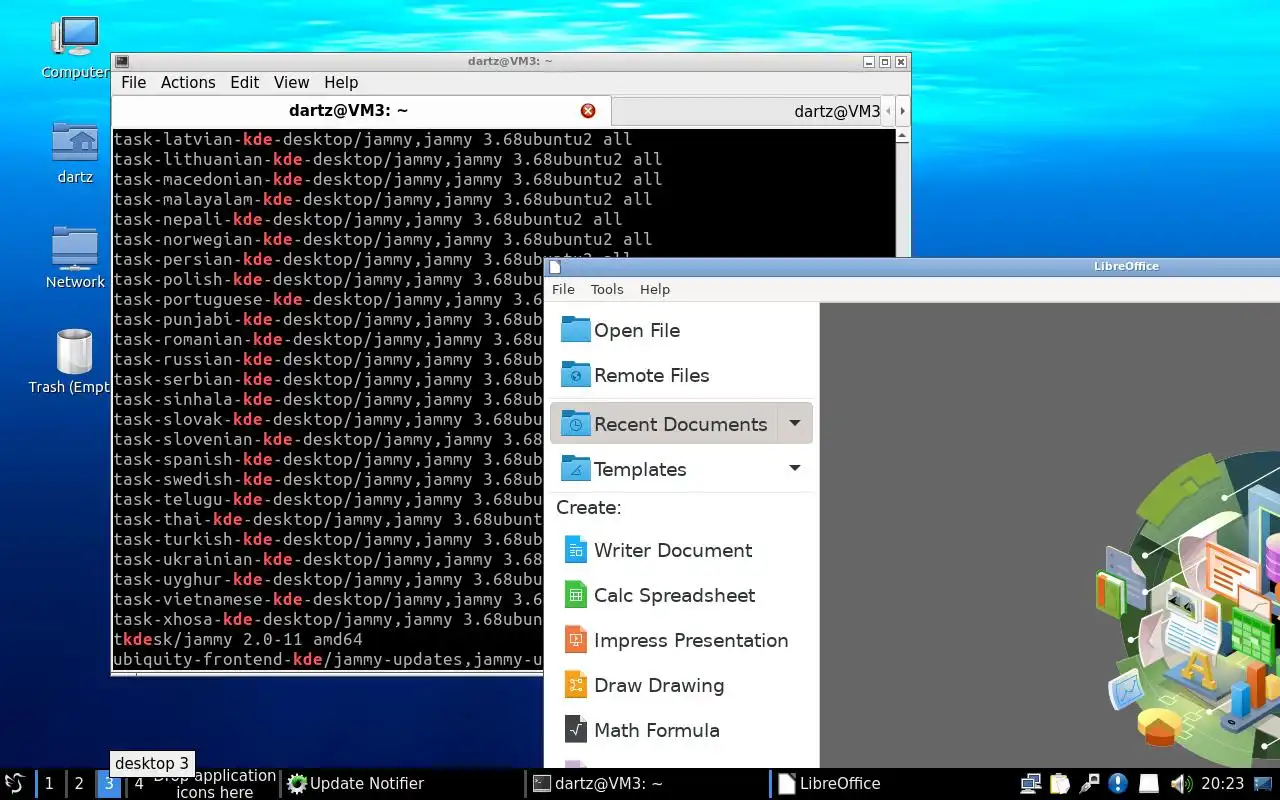1280x800 pixels.
Task: Switch to the second dartz@VM3 terminal tab
Action: 746,111
